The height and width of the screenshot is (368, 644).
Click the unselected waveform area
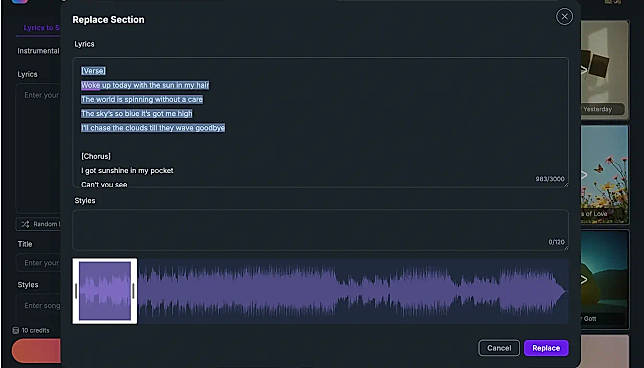tap(353, 291)
